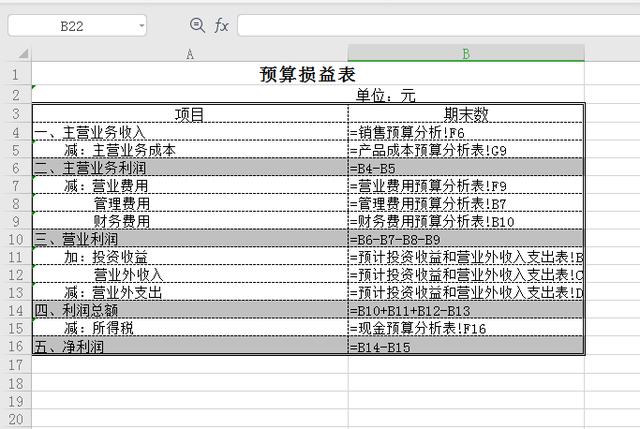This screenshot has width=640, height=429.
Task: Select row 16 header
Action: coord(16,346)
